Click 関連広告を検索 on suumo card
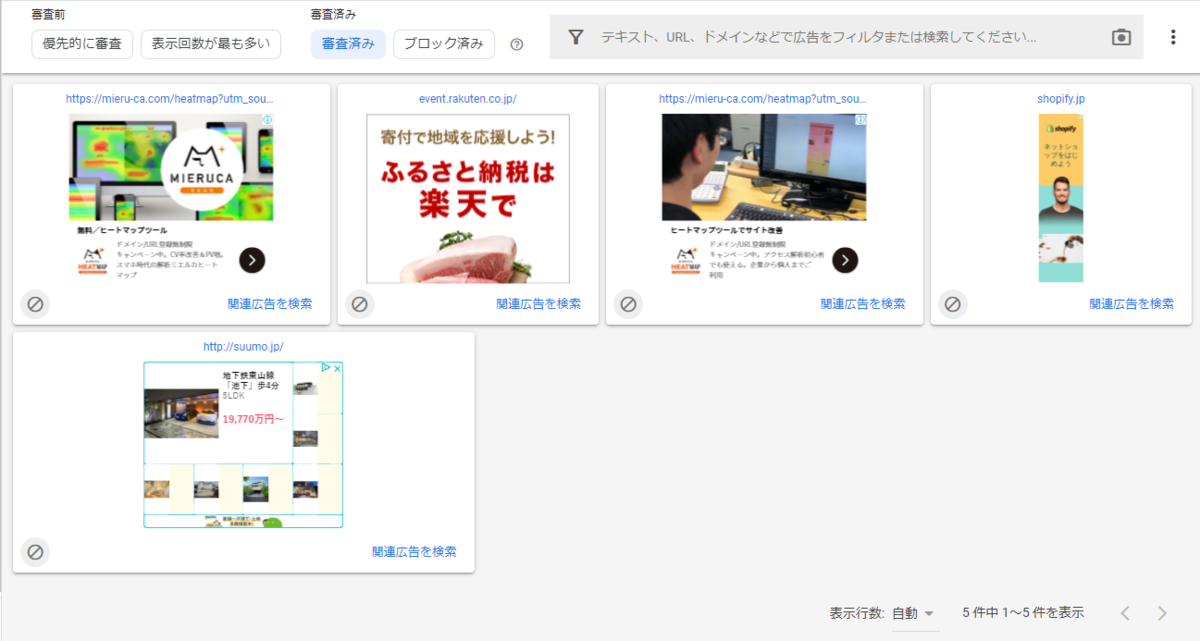 coord(414,552)
